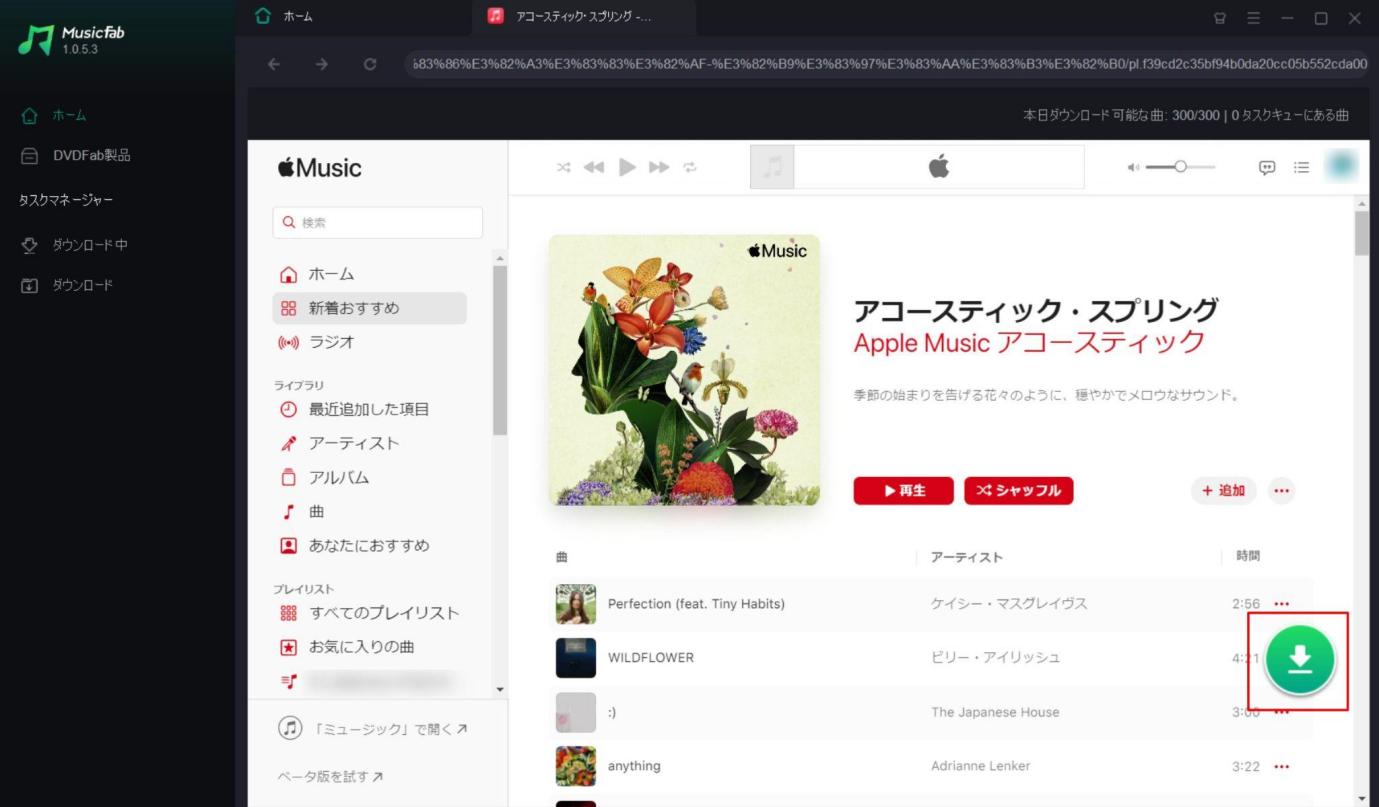
Task: Skip to previous track
Action: [594, 167]
